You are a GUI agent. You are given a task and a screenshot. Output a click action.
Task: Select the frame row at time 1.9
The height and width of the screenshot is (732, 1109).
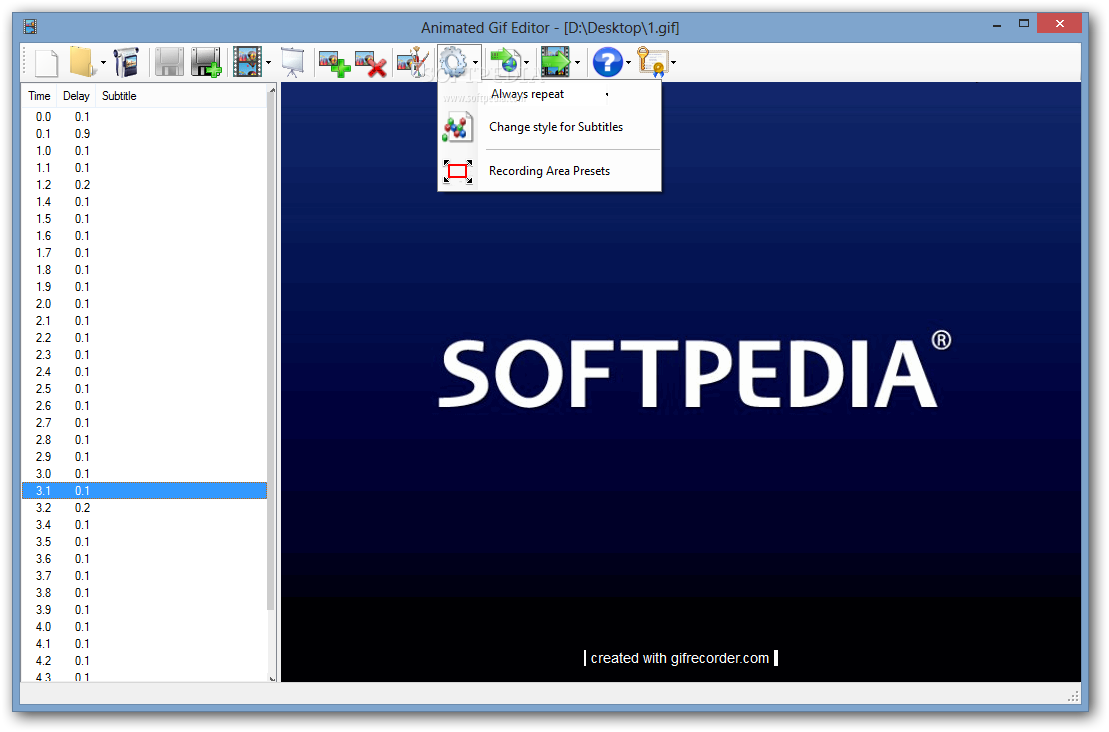tap(144, 286)
